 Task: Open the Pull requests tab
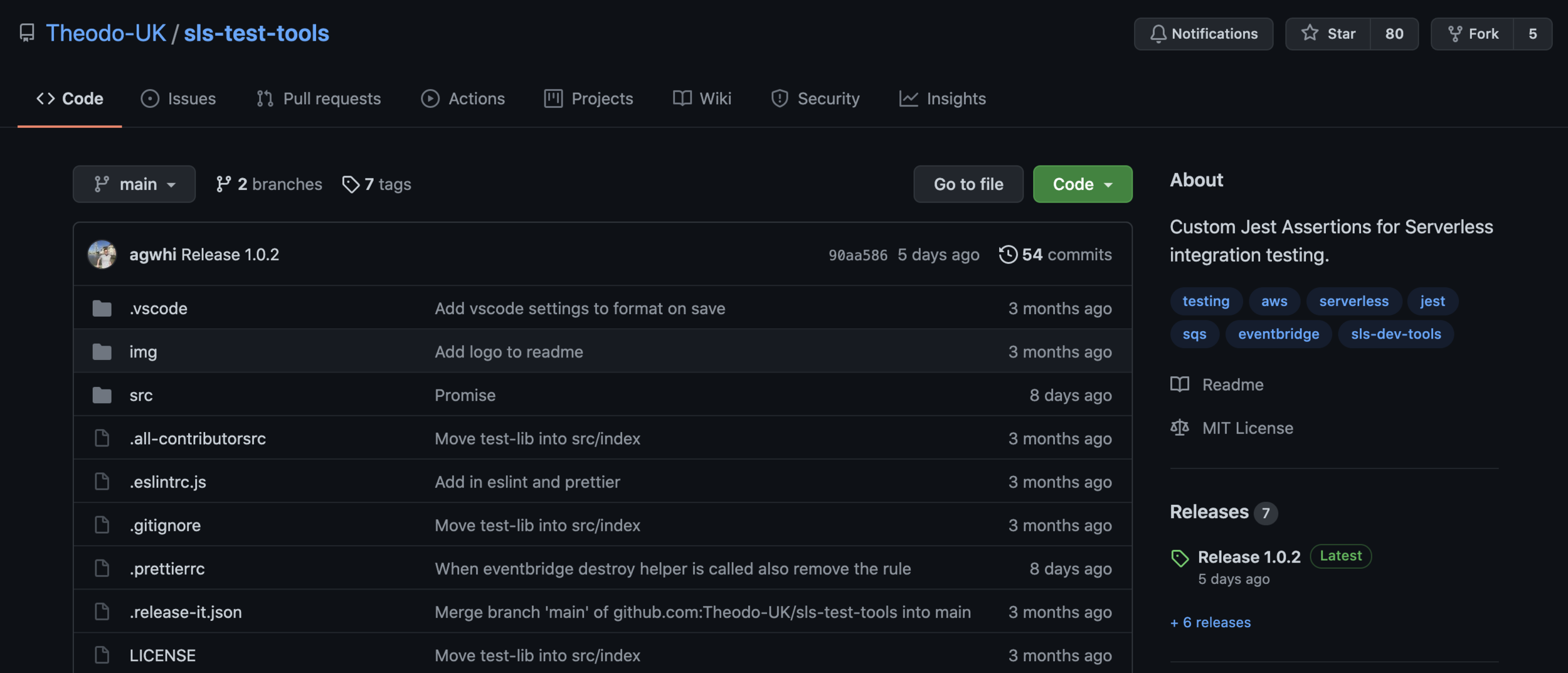tap(319, 98)
